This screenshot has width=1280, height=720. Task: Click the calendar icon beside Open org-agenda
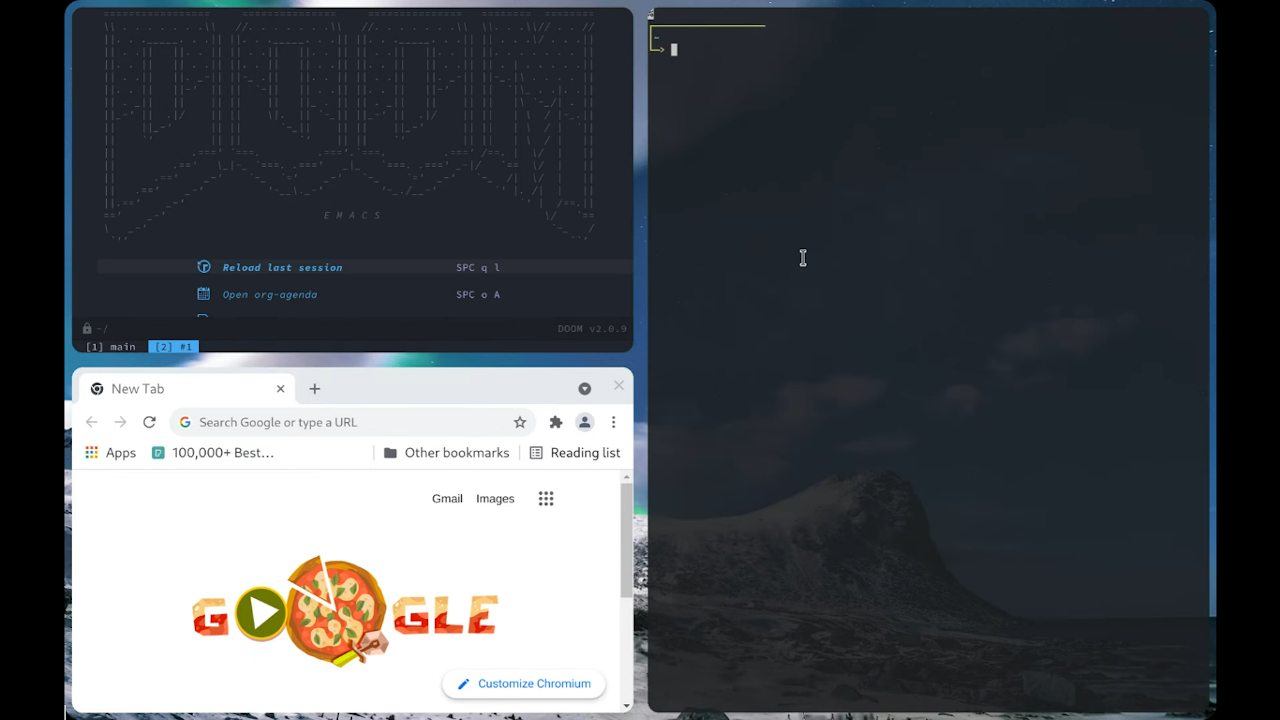point(204,294)
